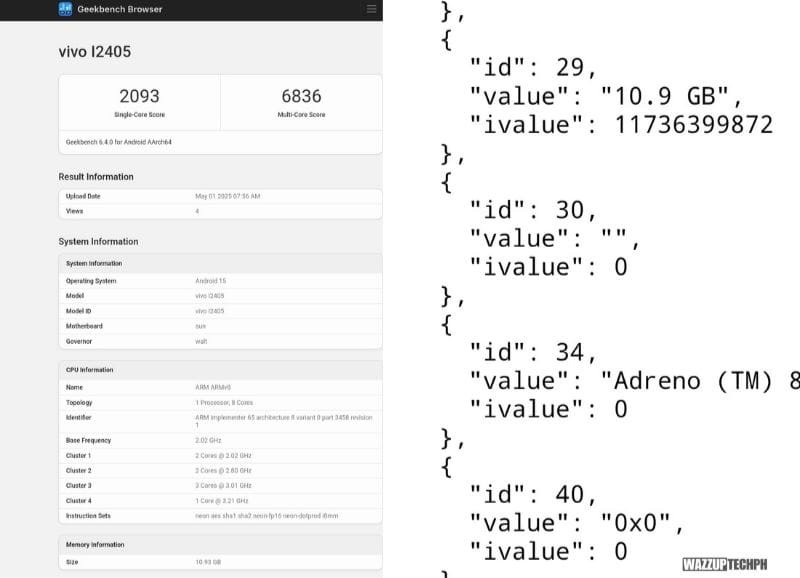Select the single-core score 2093

(139, 97)
